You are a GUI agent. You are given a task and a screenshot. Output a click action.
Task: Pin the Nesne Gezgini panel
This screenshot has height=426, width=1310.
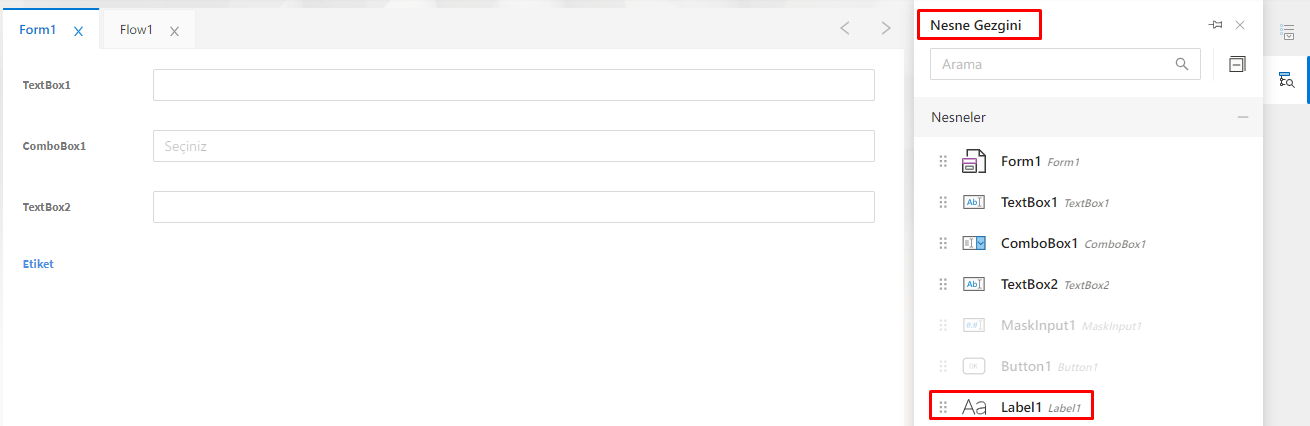[1216, 25]
